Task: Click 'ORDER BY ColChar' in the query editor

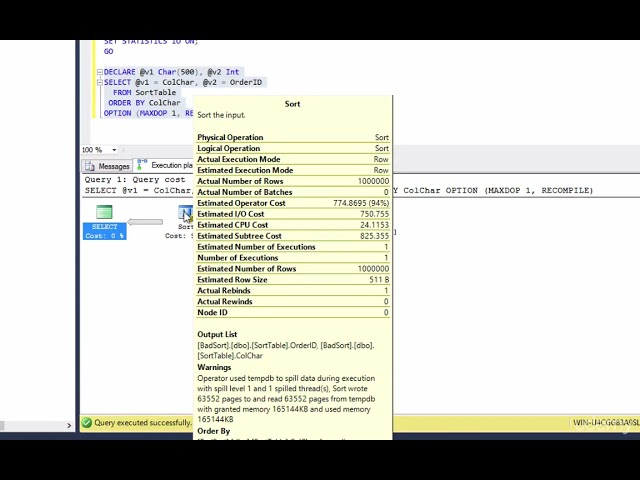Action: (144, 103)
